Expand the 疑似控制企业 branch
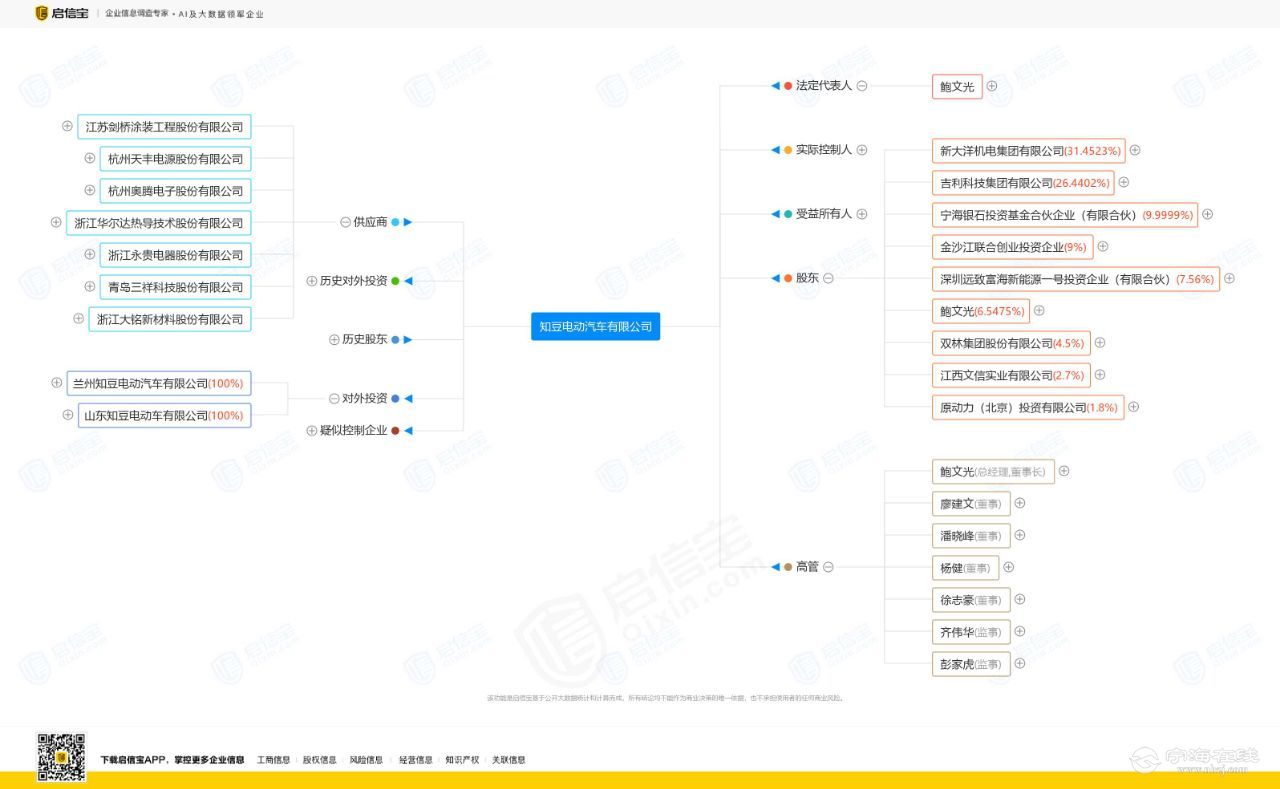Viewport: 1280px width, 789px height. click(x=312, y=431)
